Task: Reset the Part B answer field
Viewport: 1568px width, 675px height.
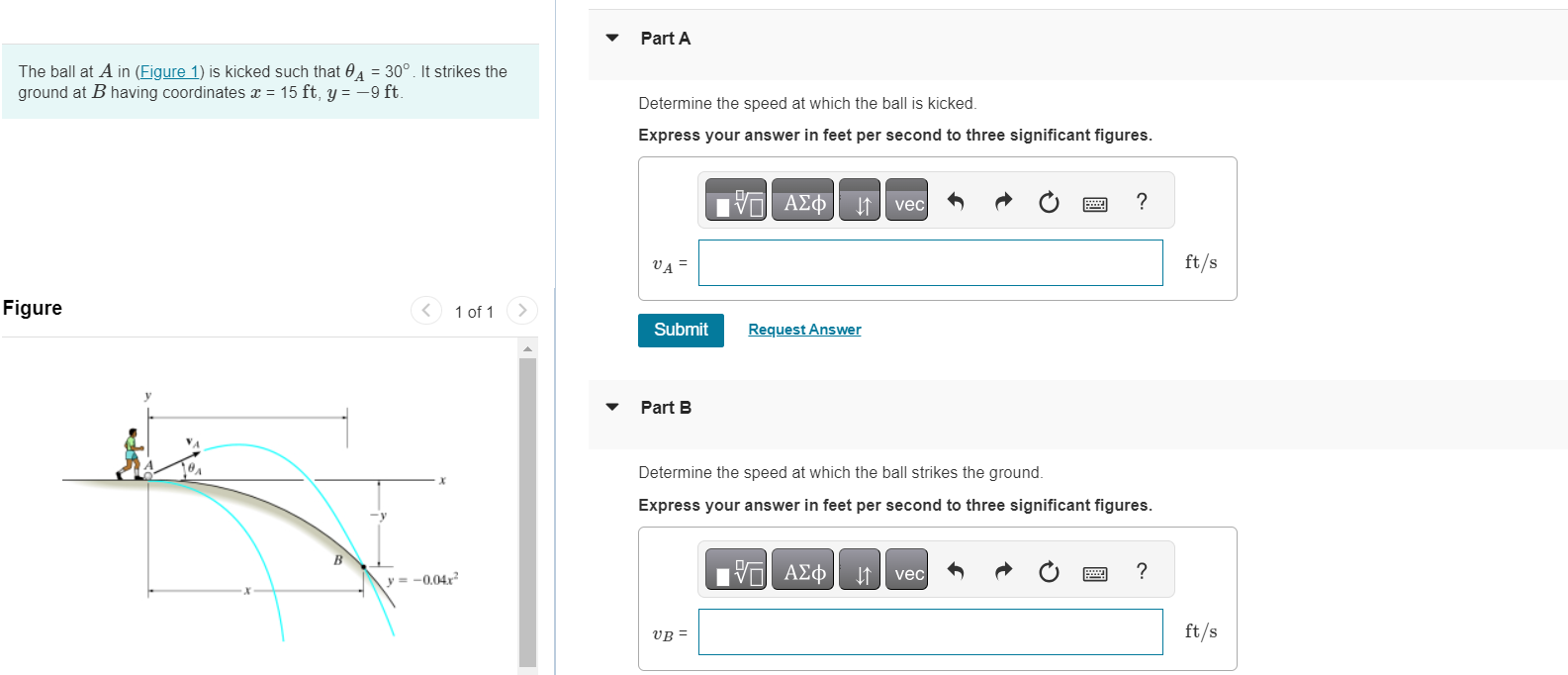Action: point(1049,572)
